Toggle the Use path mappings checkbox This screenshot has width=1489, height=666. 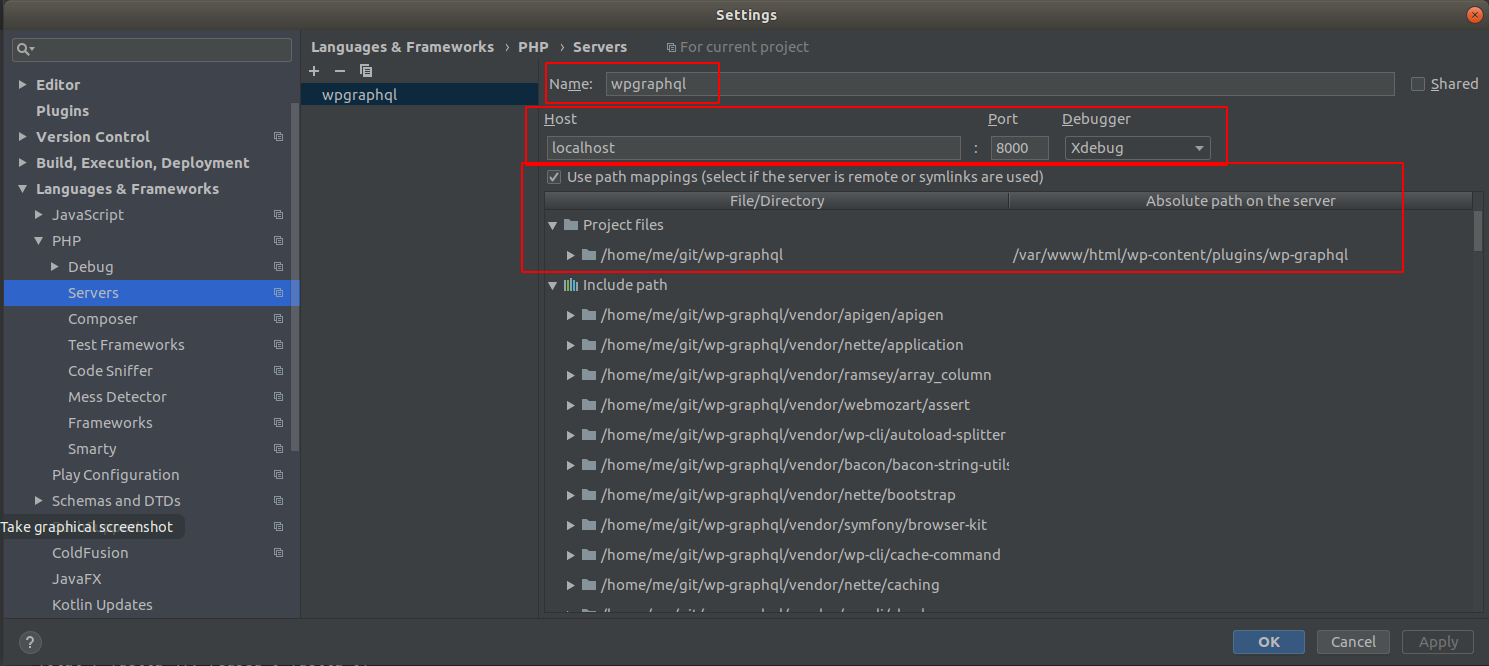coord(554,177)
